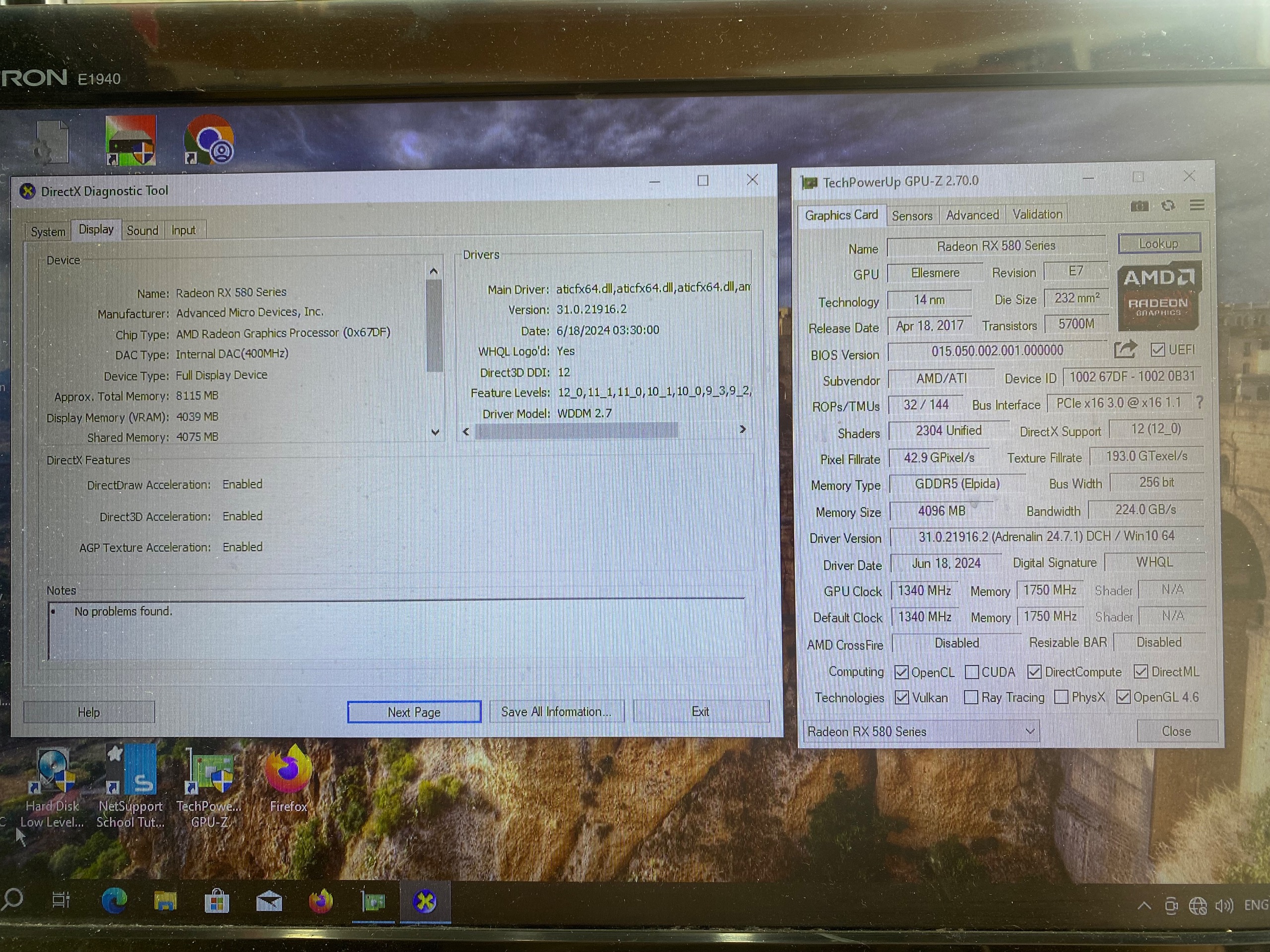
Task: Open the GPU-Z hamburger menu
Action: tap(1197, 205)
